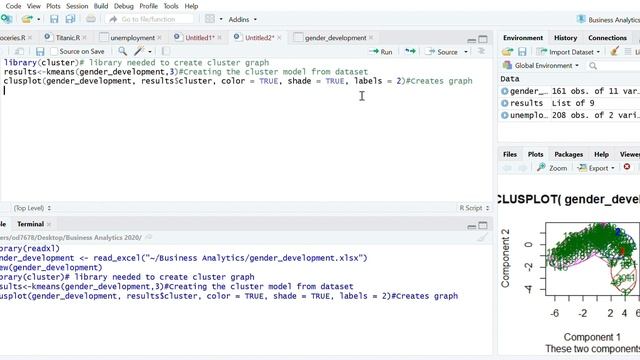Open the code tools dropdown arrow
The height and width of the screenshot is (360, 640).
(x=150, y=52)
